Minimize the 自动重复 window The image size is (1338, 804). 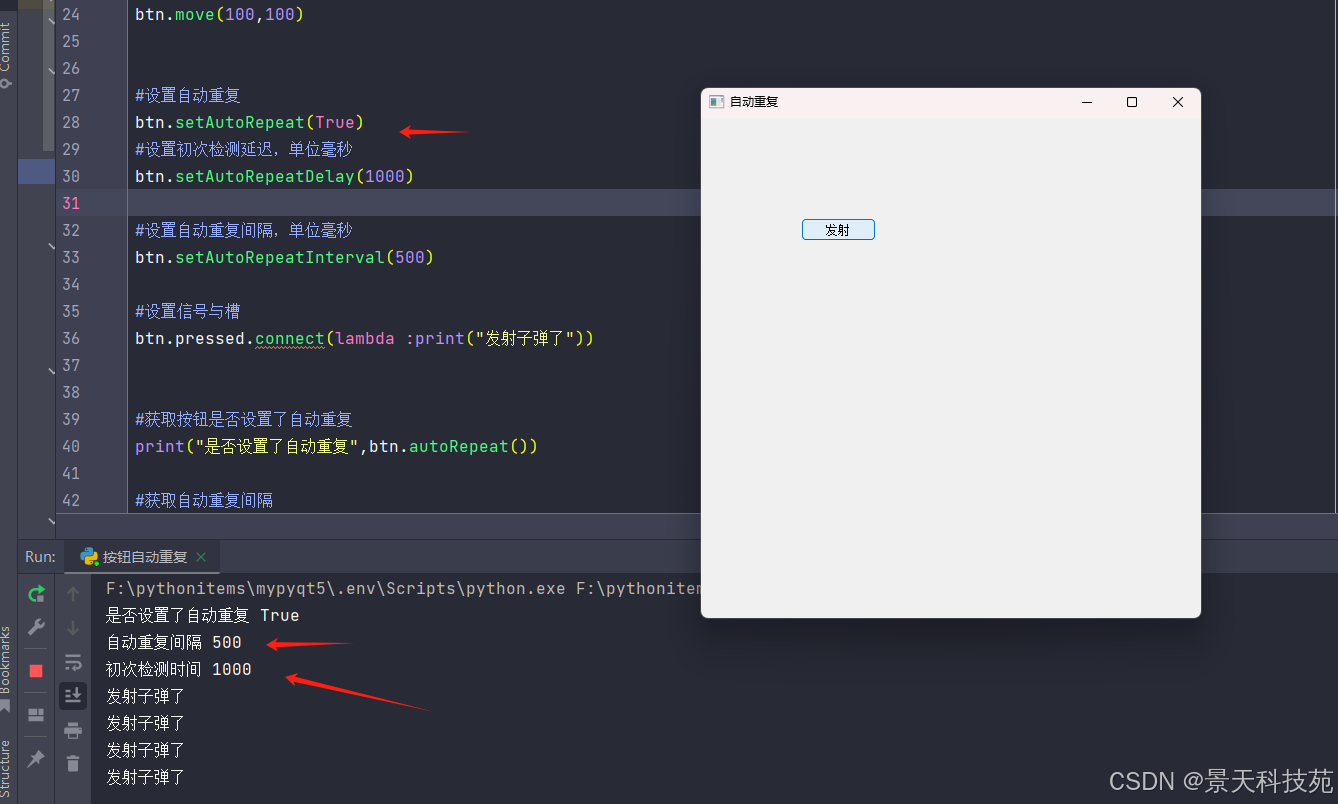pyautogui.click(x=1086, y=102)
